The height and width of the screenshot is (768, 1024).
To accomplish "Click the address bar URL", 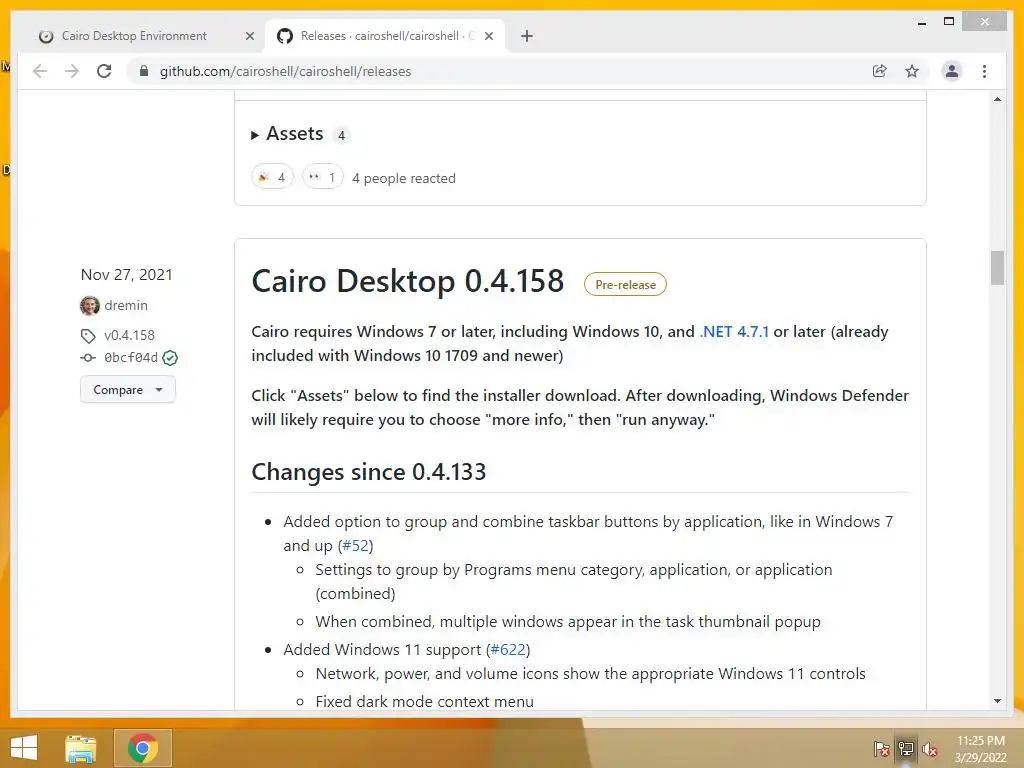I will click(x=285, y=71).
